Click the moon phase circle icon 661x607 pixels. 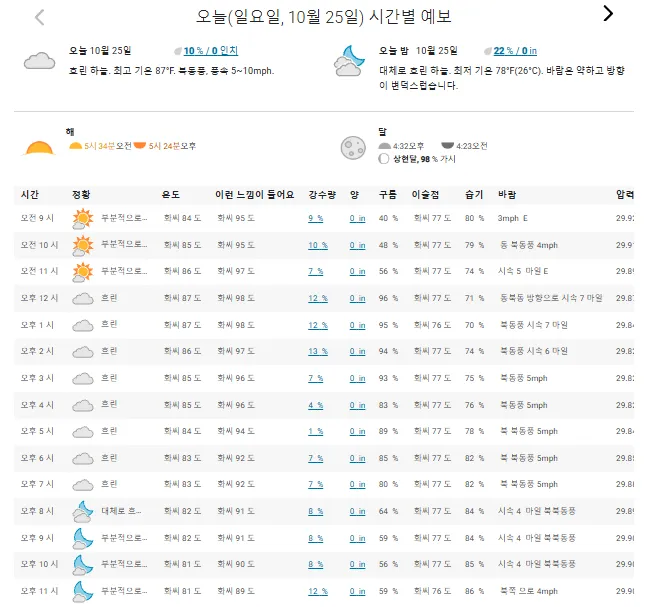(x=384, y=159)
